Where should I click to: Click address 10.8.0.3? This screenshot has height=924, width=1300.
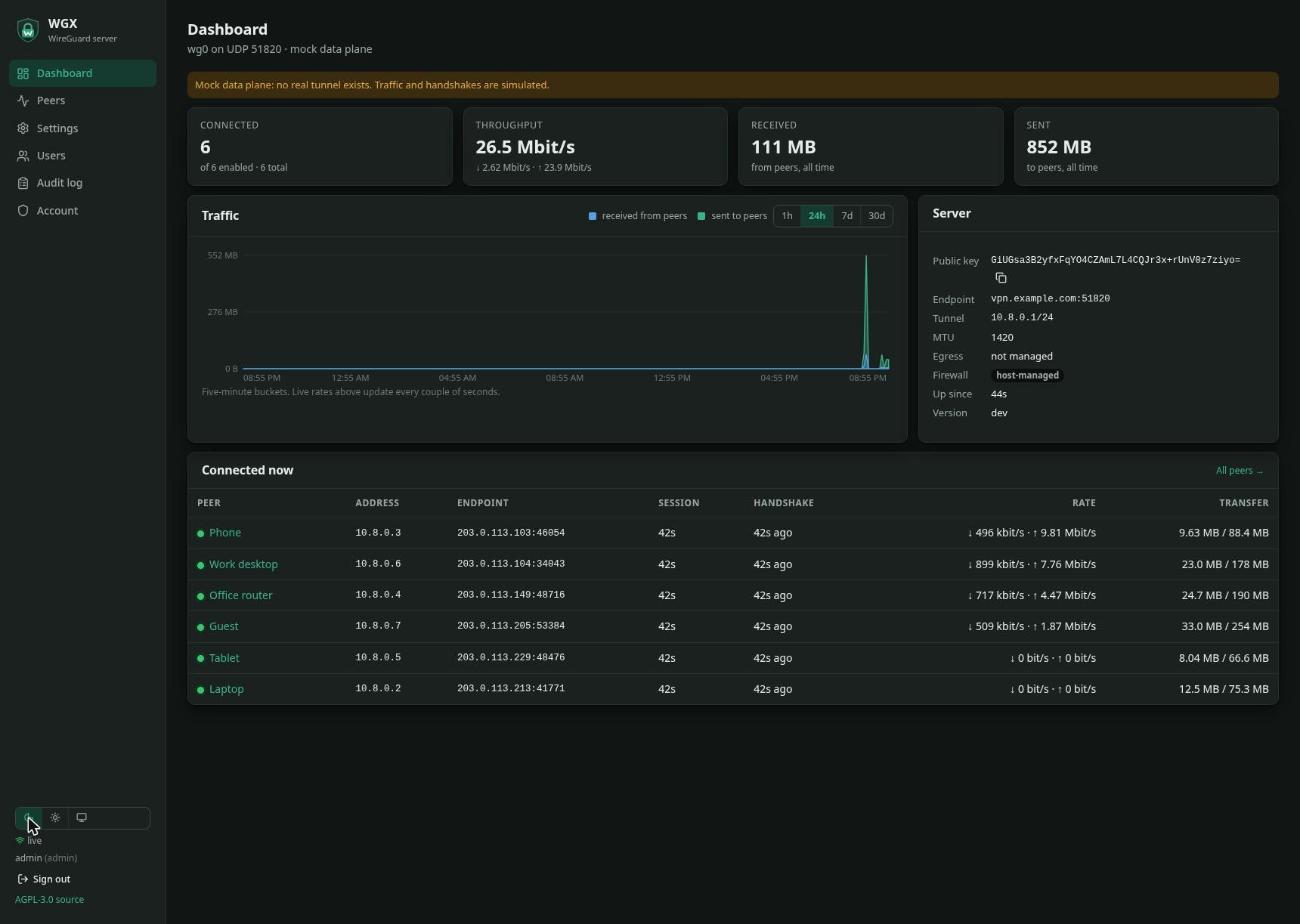point(378,533)
